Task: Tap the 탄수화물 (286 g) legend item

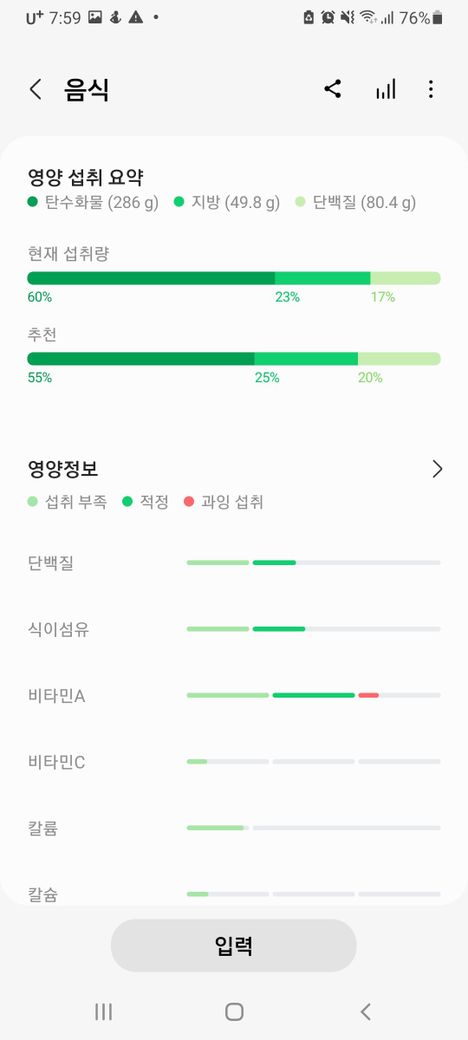Action: click(93, 202)
